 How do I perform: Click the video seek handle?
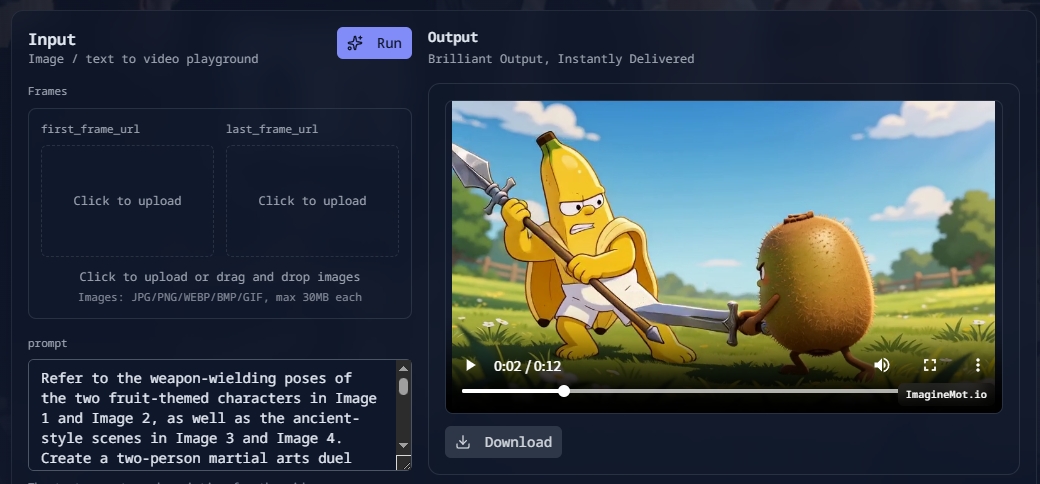(x=564, y=391)
